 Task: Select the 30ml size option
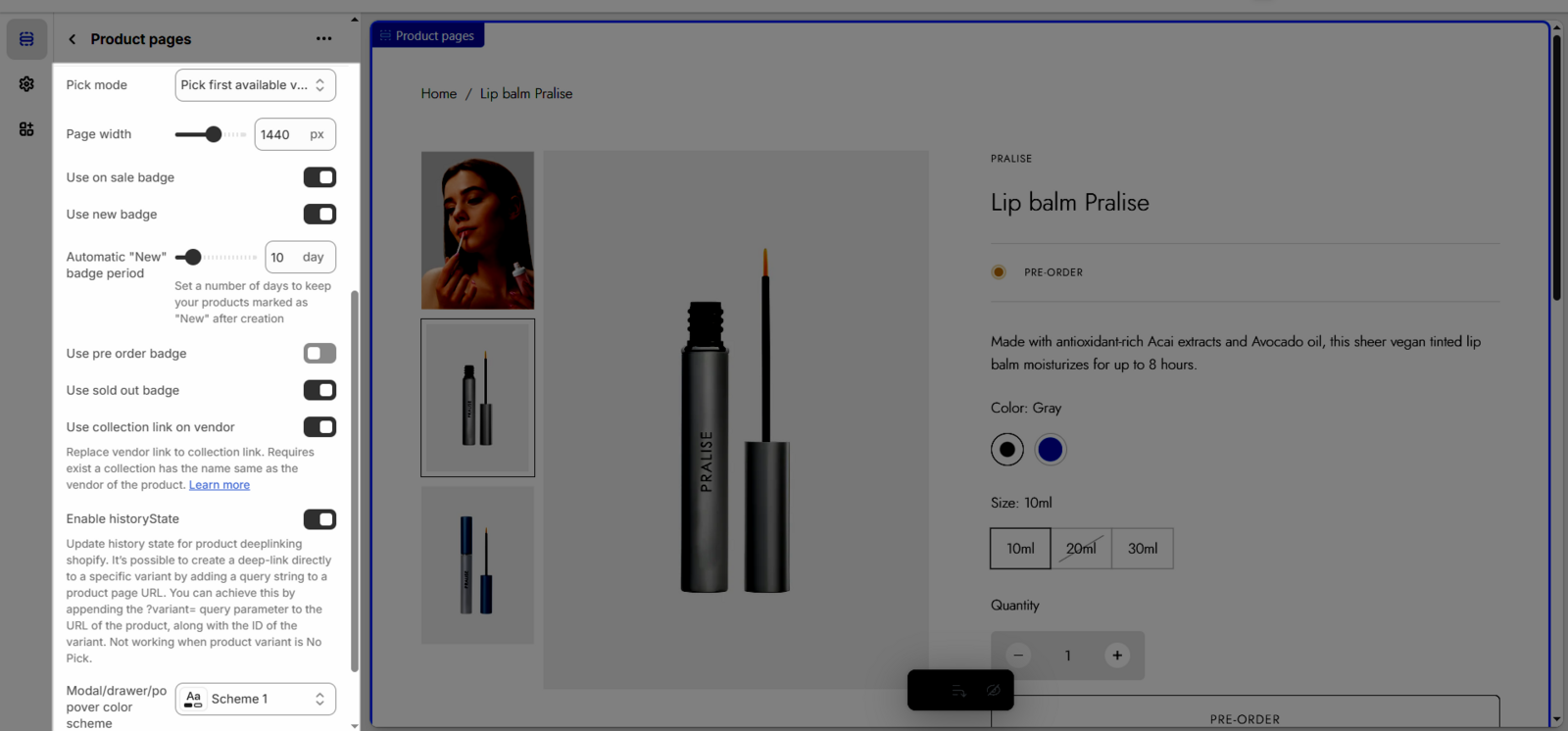(x=1142, y=549)
